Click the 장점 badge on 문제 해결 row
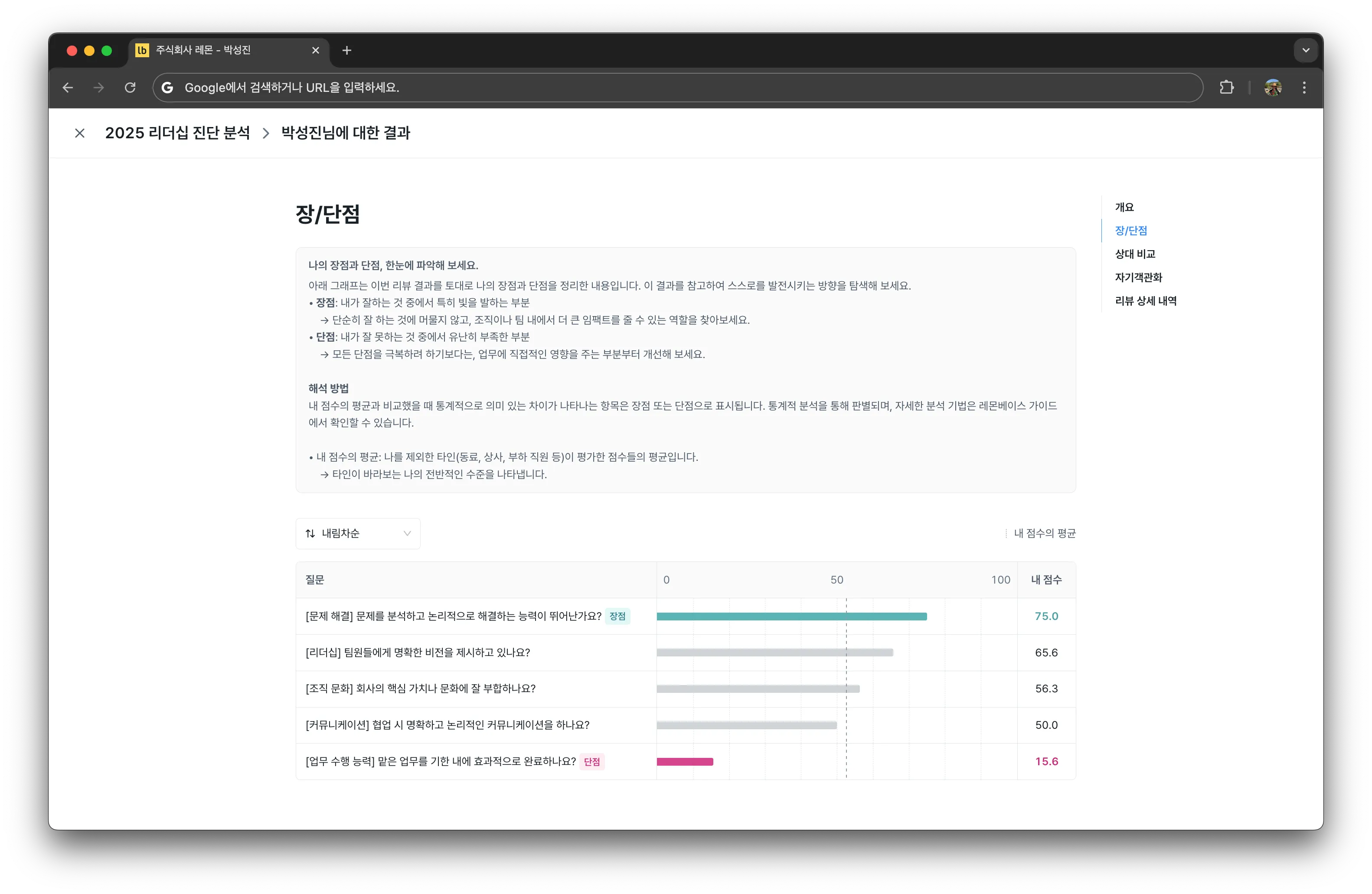The width and height of the screenshot is (1372, 894). pyautogui.click(x=617, y=616)
